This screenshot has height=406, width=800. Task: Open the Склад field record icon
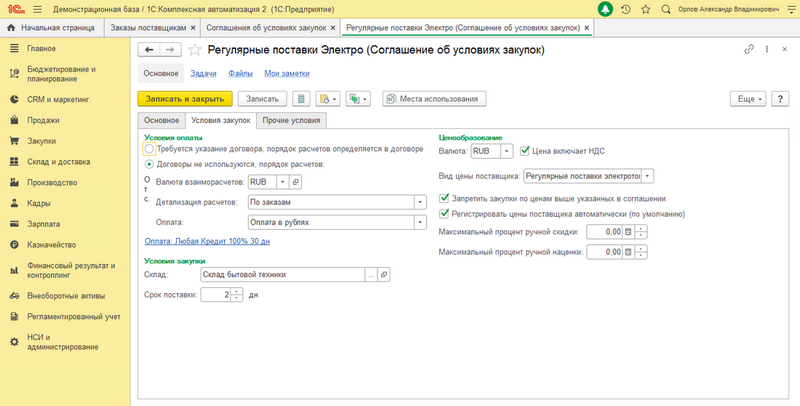coord(385,274)
